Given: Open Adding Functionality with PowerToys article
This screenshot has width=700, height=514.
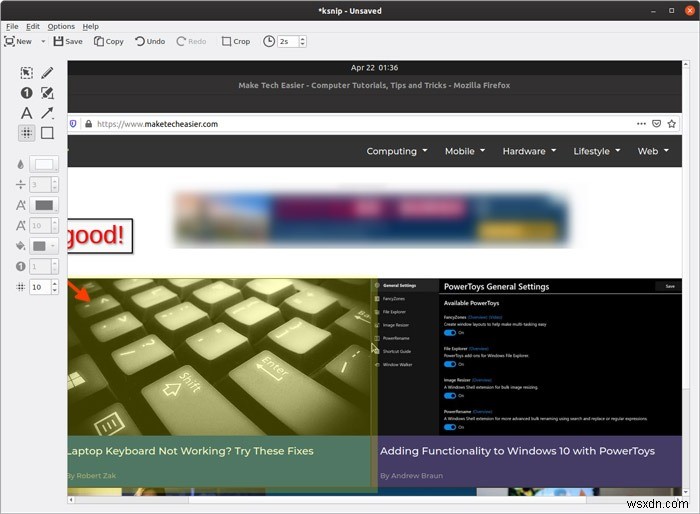Looking at the screenshot, I should pos(517,451).
